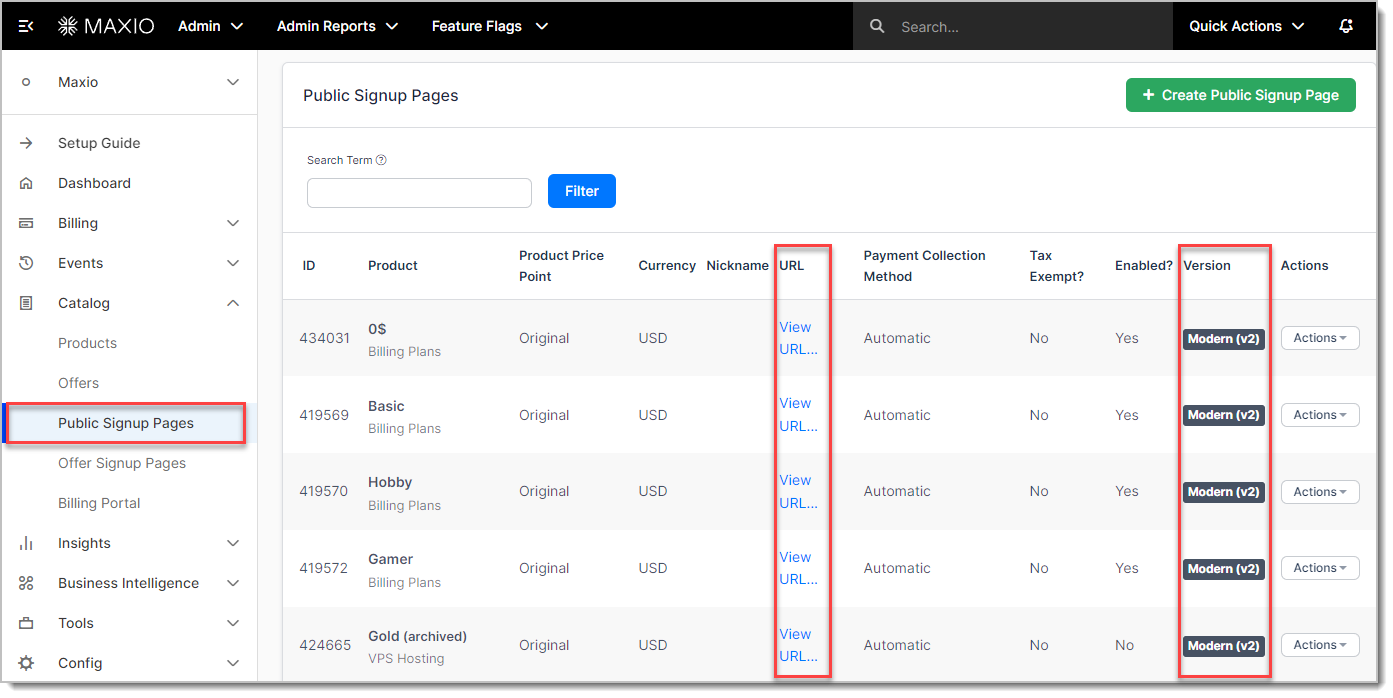
Task: Click the Business Intelligence sidebar icon
Action: (x=27, y=583)
